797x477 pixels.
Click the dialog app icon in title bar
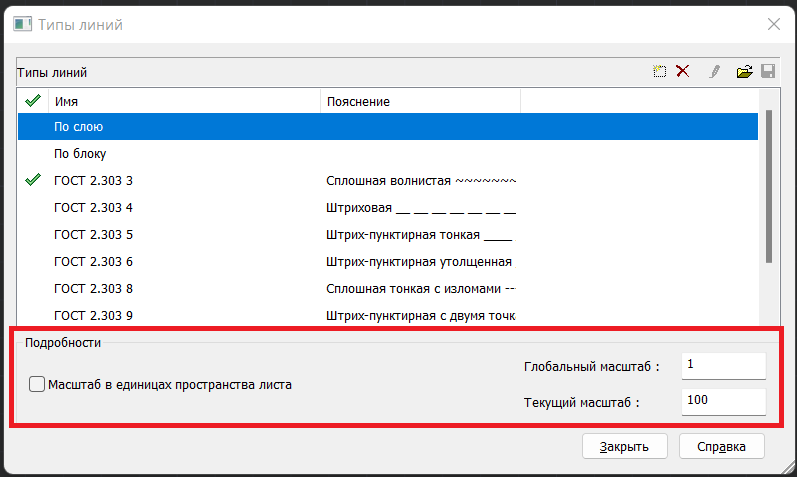coord(23,24)
